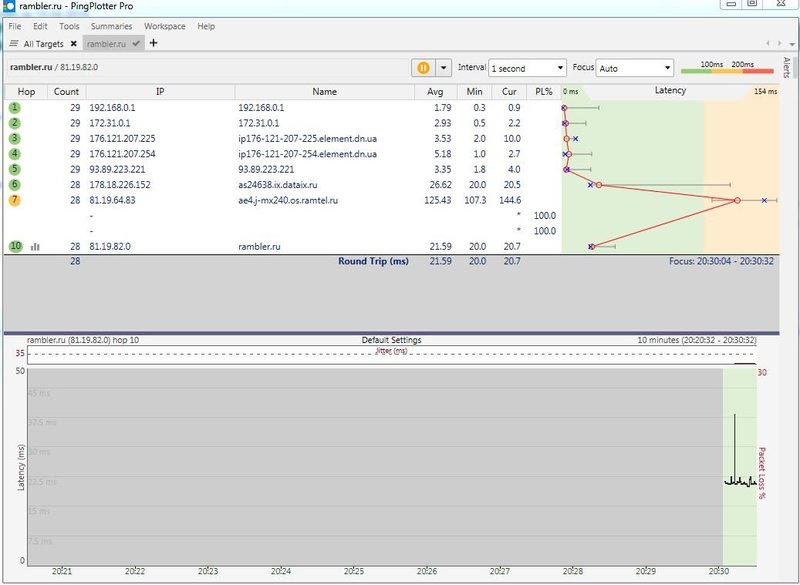Sort by the Avg column header

[x=435, y=92]
